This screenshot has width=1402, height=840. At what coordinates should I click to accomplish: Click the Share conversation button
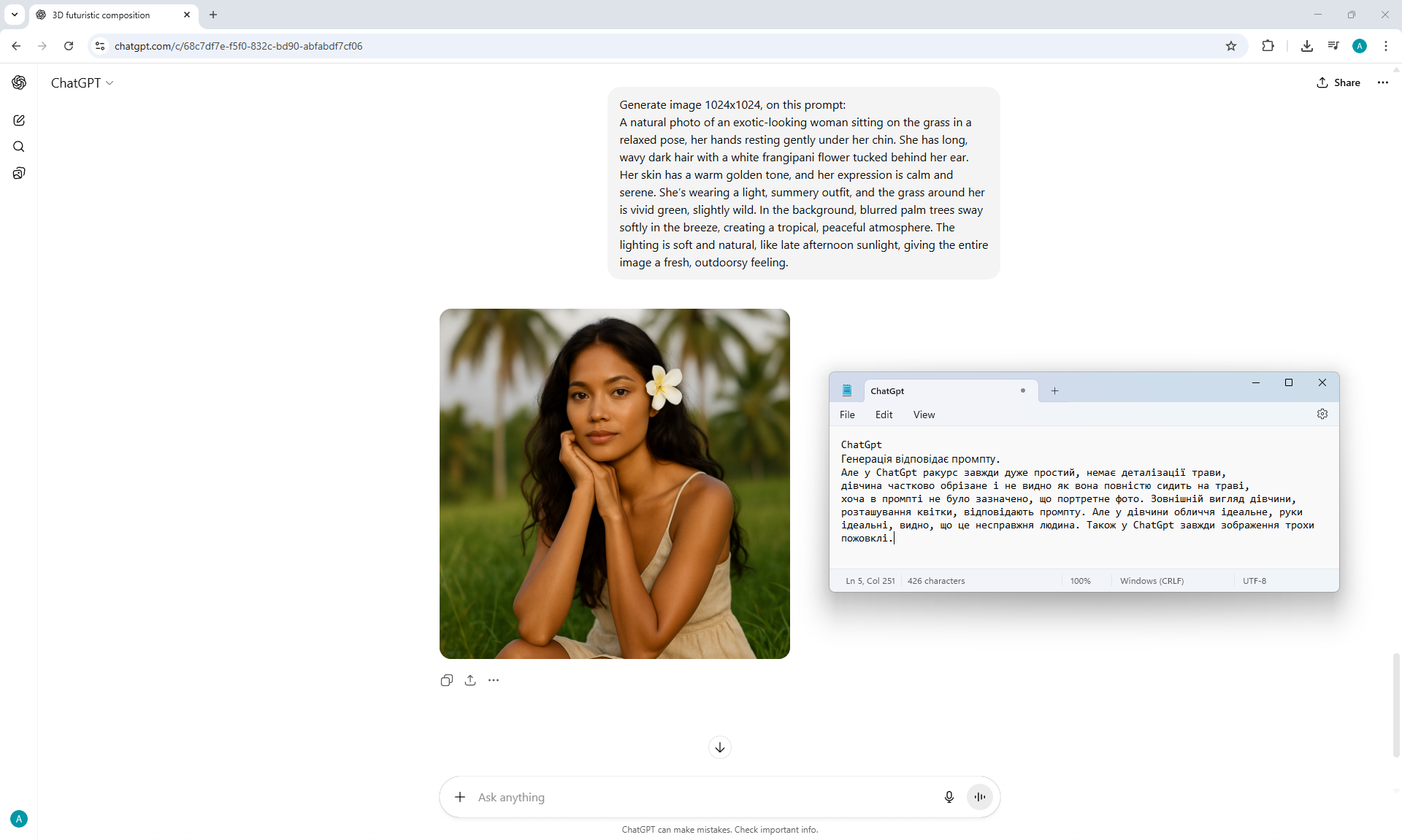(1338, 82)
